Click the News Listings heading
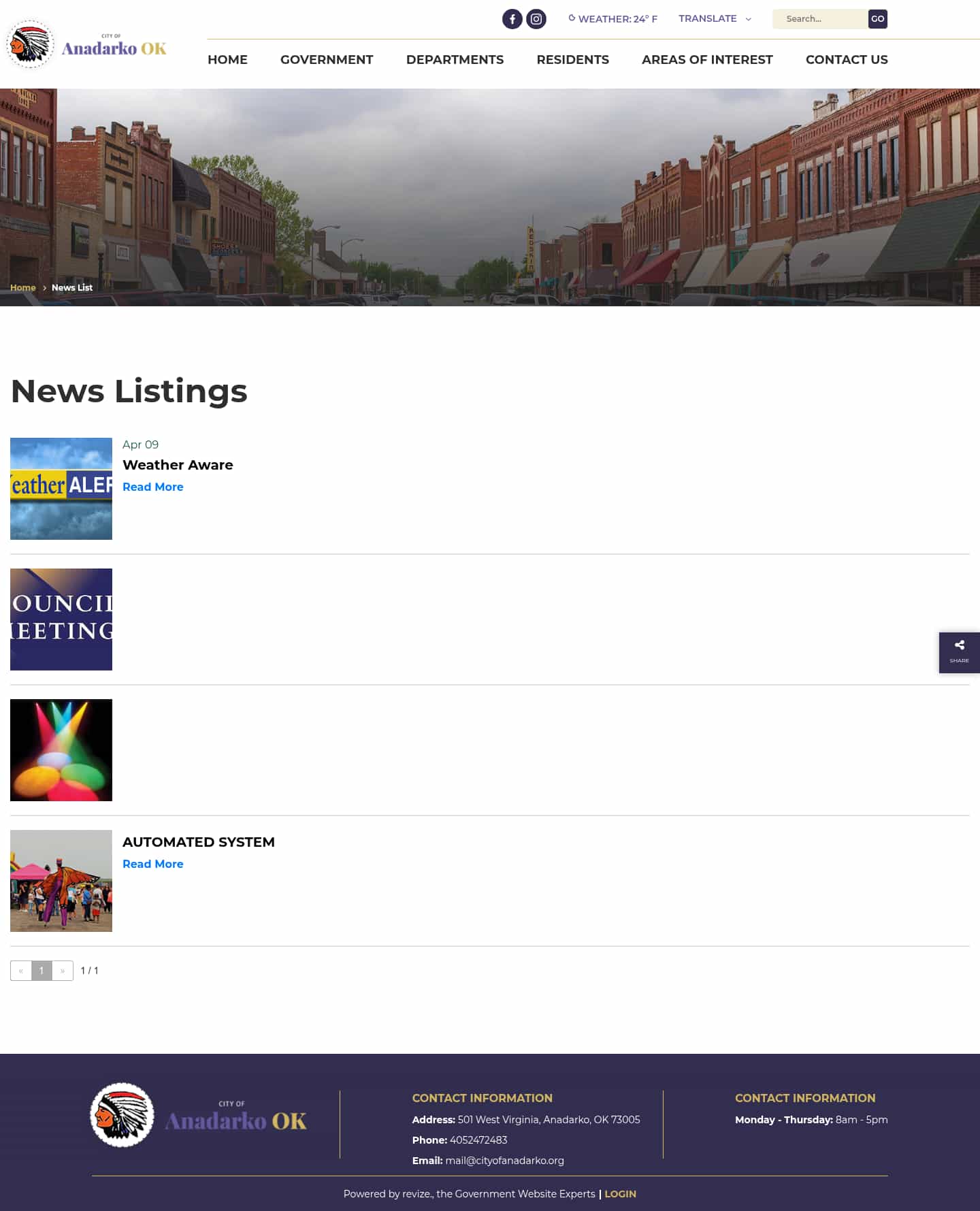980x1211 pixels. 129,391
